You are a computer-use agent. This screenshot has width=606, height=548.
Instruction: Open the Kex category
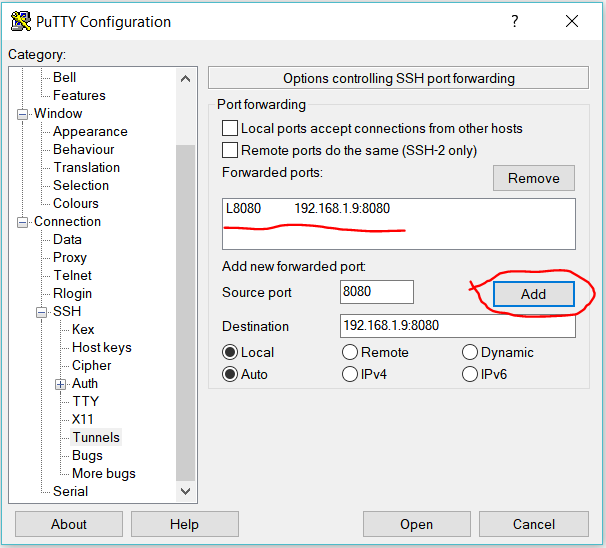[x=83, y=330]
